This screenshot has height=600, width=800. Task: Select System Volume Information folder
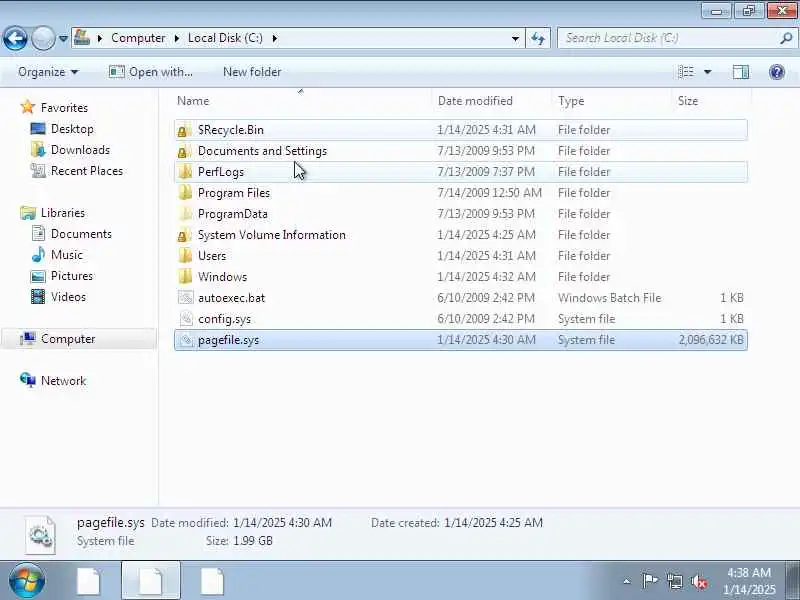pyautogui.click(x=271, y=235)
